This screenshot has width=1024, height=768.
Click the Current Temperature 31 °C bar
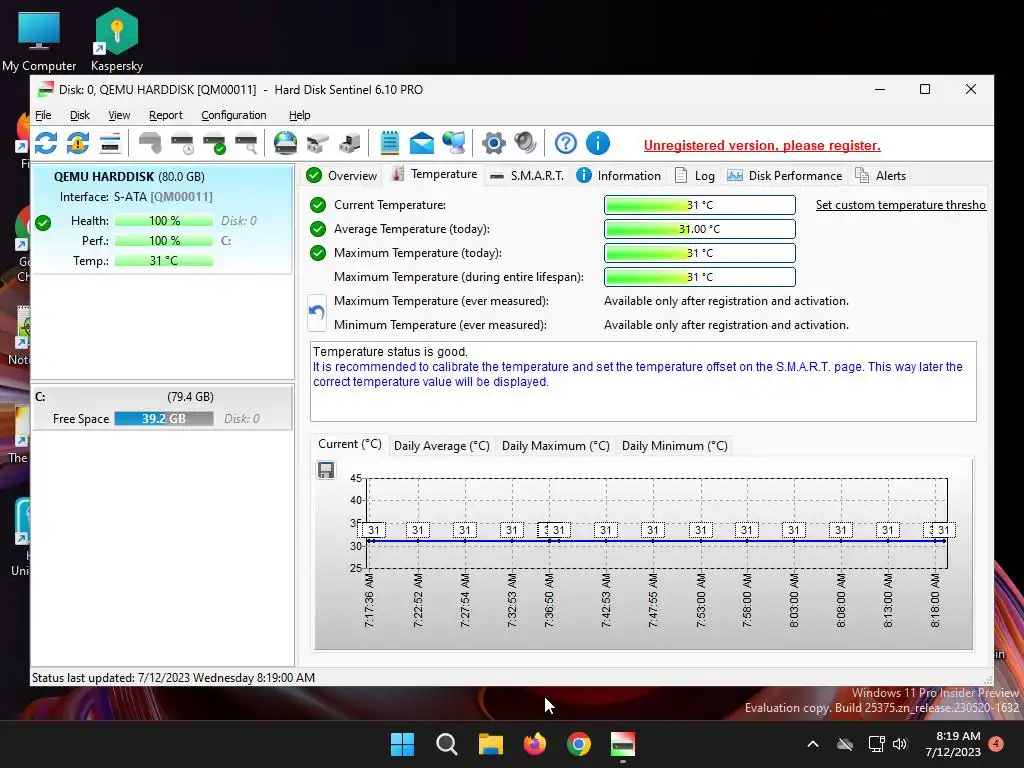[699, 205]
